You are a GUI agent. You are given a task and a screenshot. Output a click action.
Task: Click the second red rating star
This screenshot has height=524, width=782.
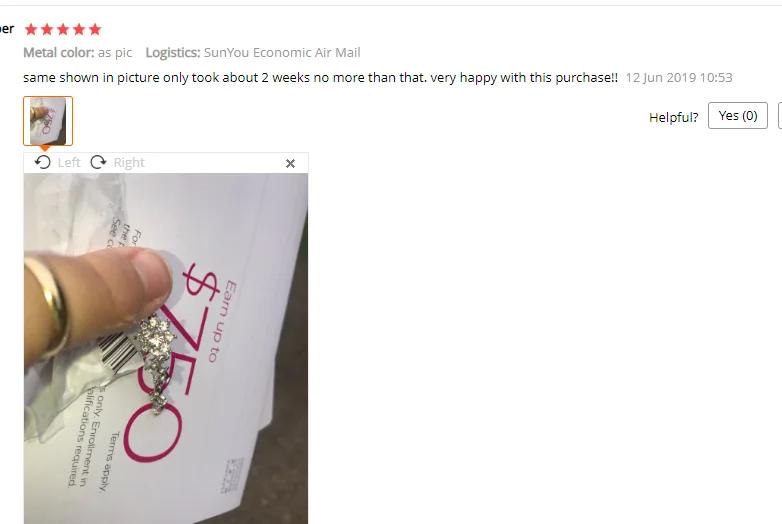click(47, 29)
